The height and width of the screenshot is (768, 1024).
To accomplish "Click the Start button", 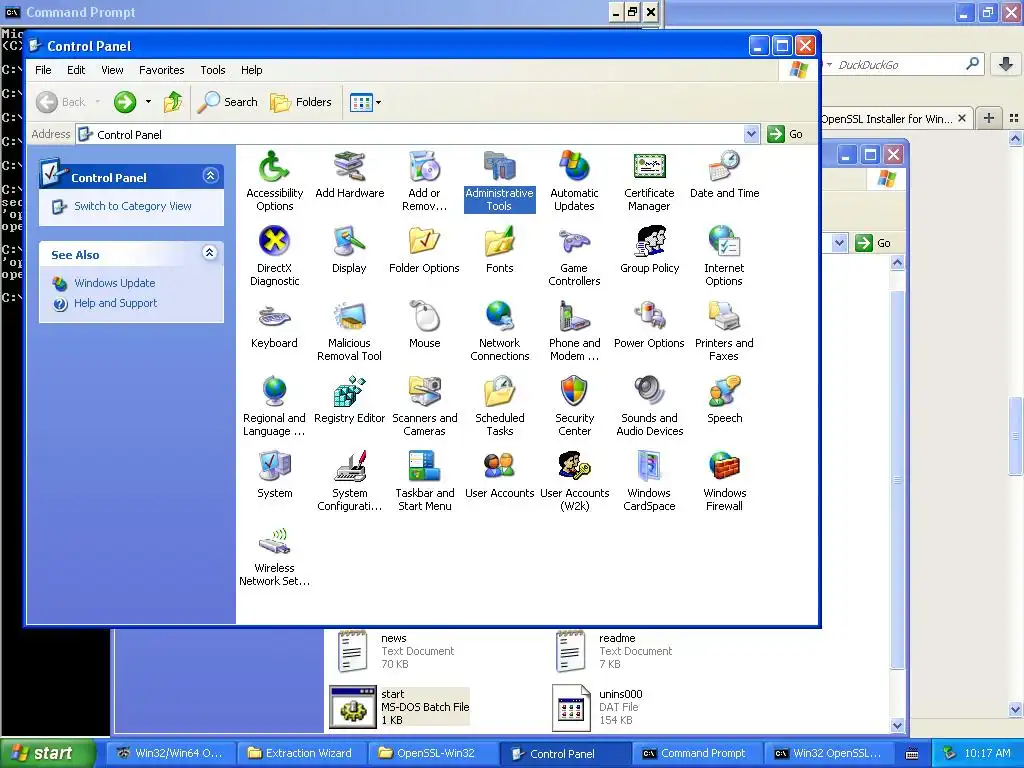I will [46, 753].
